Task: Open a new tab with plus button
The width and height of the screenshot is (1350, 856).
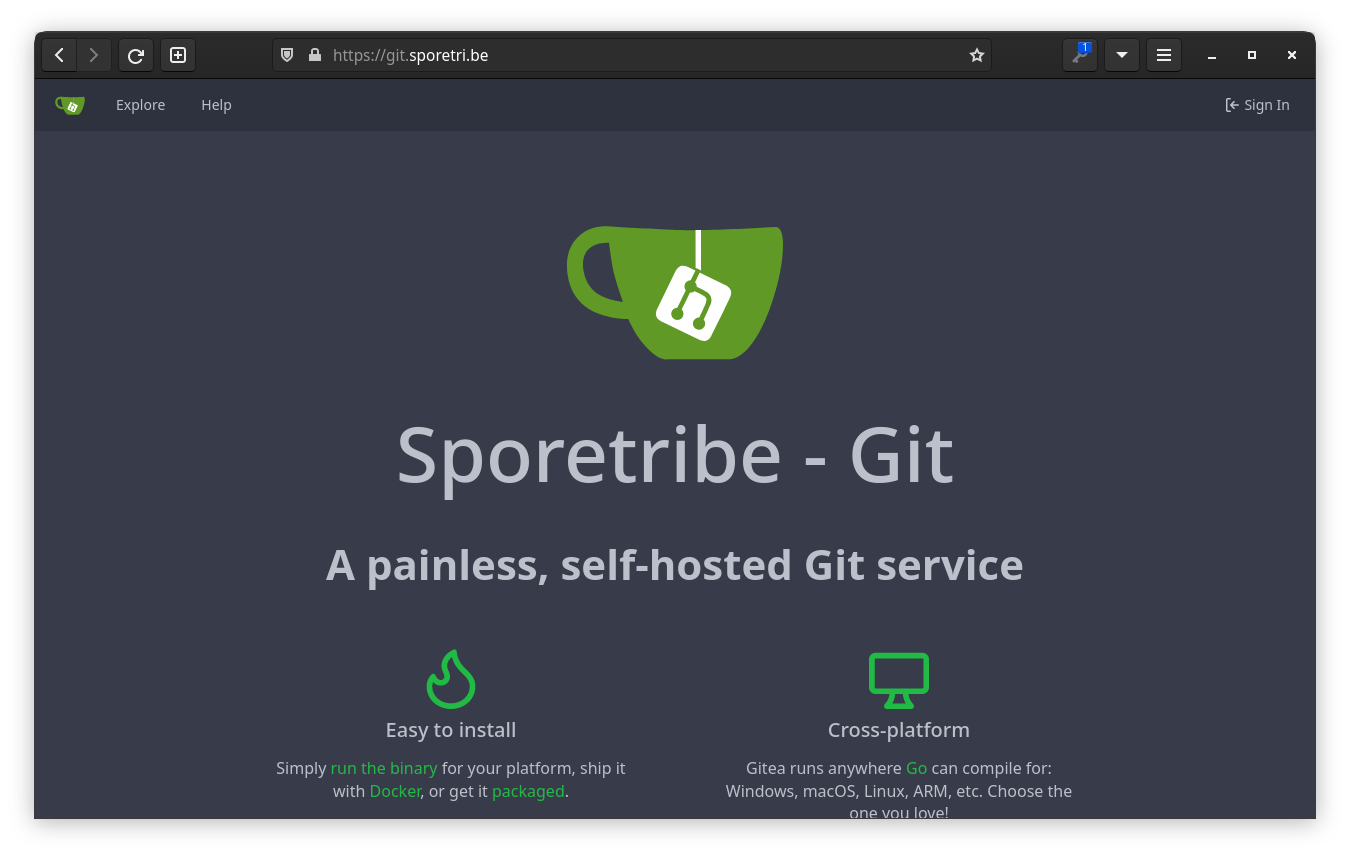Action: (178, 55)
